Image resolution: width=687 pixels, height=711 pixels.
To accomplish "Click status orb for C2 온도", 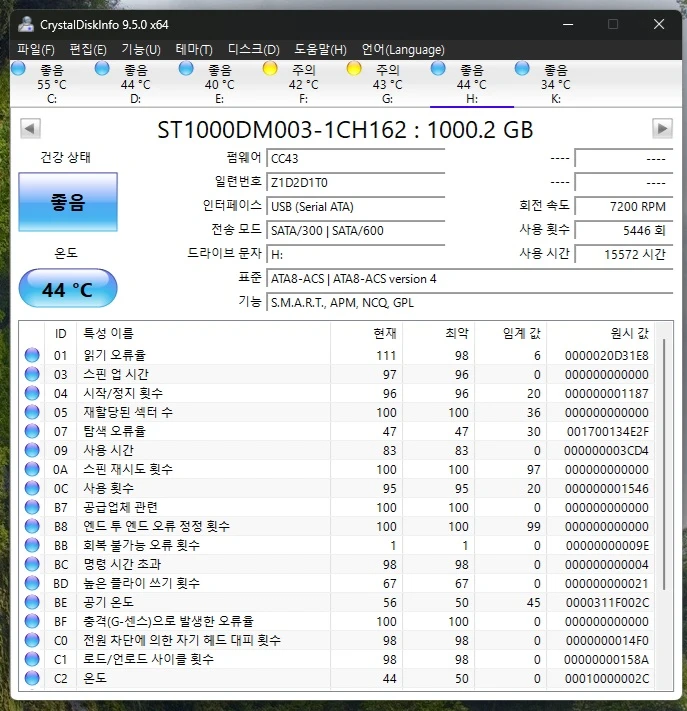I will (32, 678).
